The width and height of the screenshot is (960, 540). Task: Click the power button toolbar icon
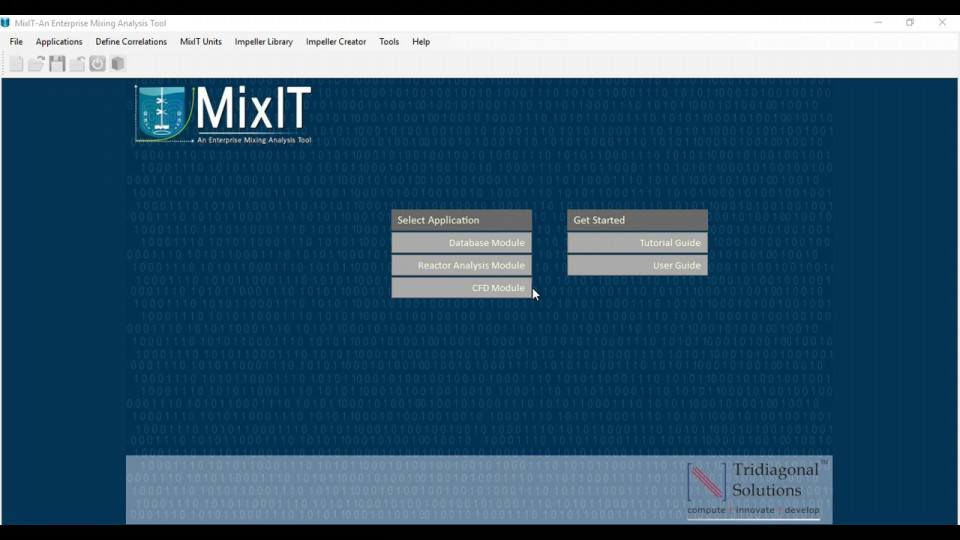[x=97, y=64]
